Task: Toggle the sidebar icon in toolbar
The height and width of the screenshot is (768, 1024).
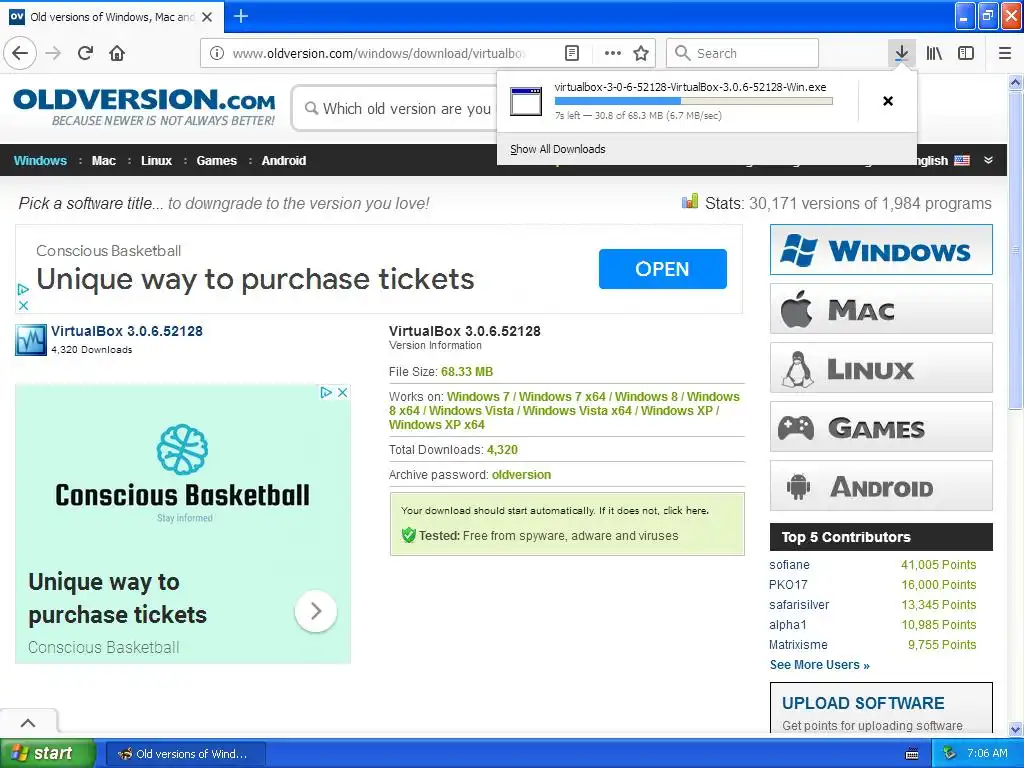Action: click(966, 53)
